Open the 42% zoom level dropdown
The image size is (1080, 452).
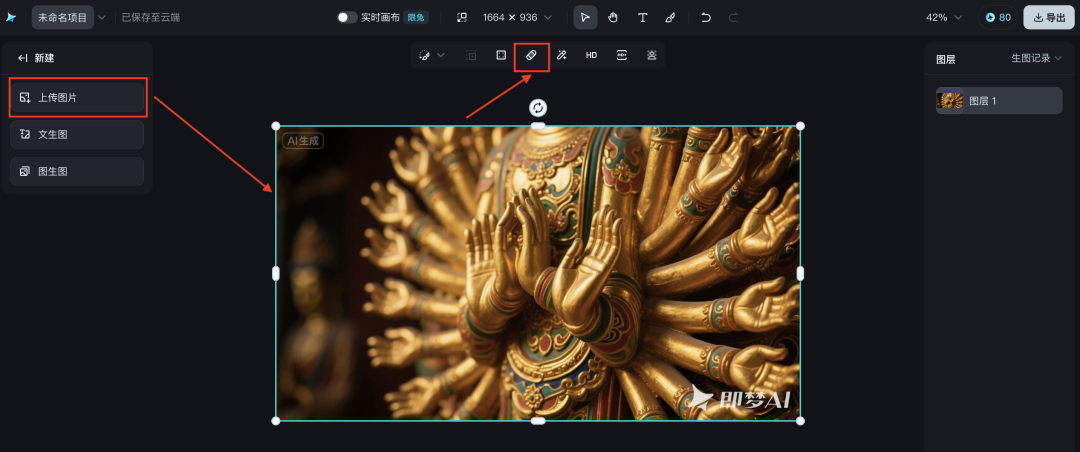point(944,17)
